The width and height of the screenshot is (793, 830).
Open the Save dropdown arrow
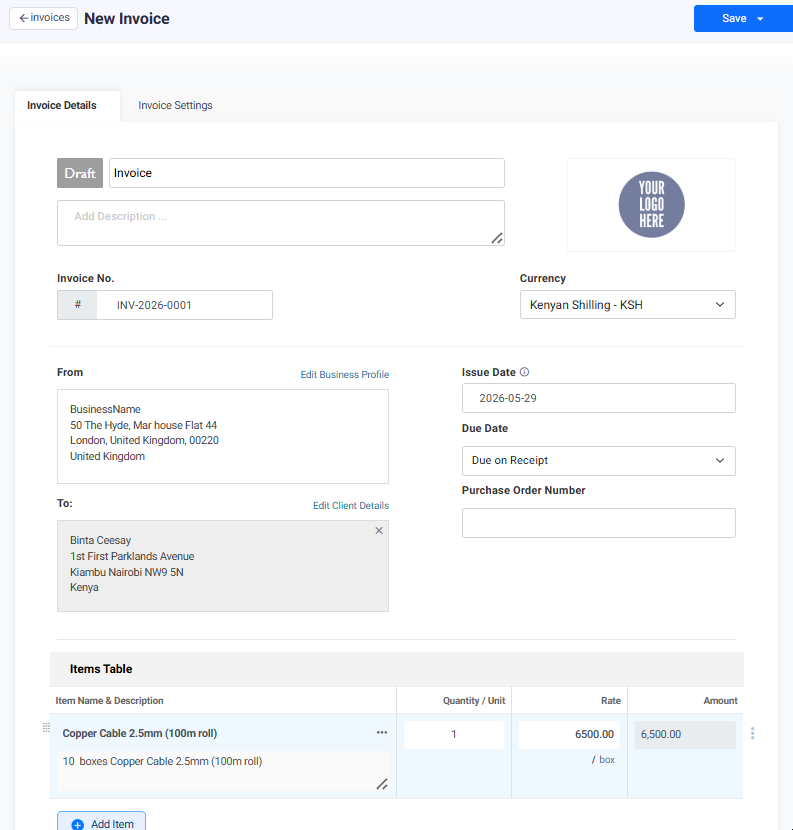(x=760, y=19)
